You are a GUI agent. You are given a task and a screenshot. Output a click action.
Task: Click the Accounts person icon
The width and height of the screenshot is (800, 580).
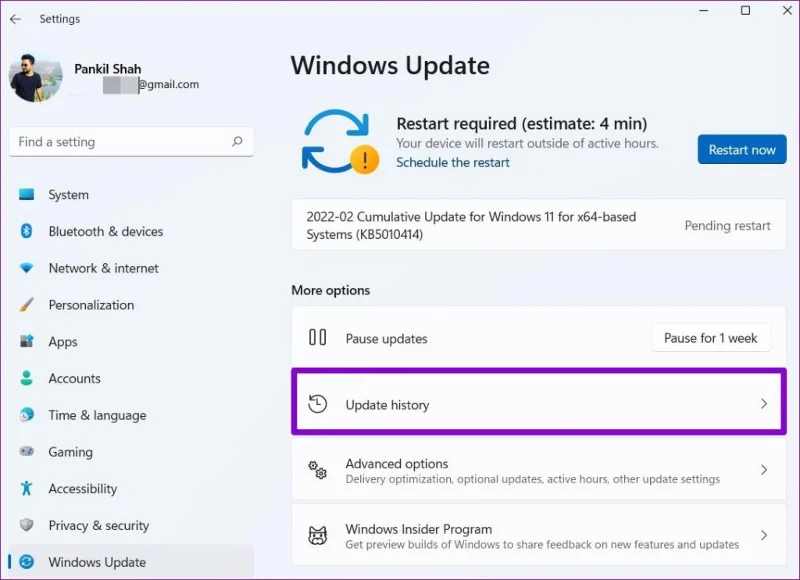coord(27,378)
